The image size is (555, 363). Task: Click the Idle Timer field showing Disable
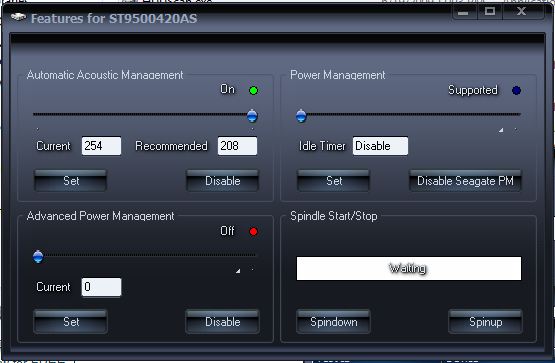pyautogui.click(x=380, y=146)
